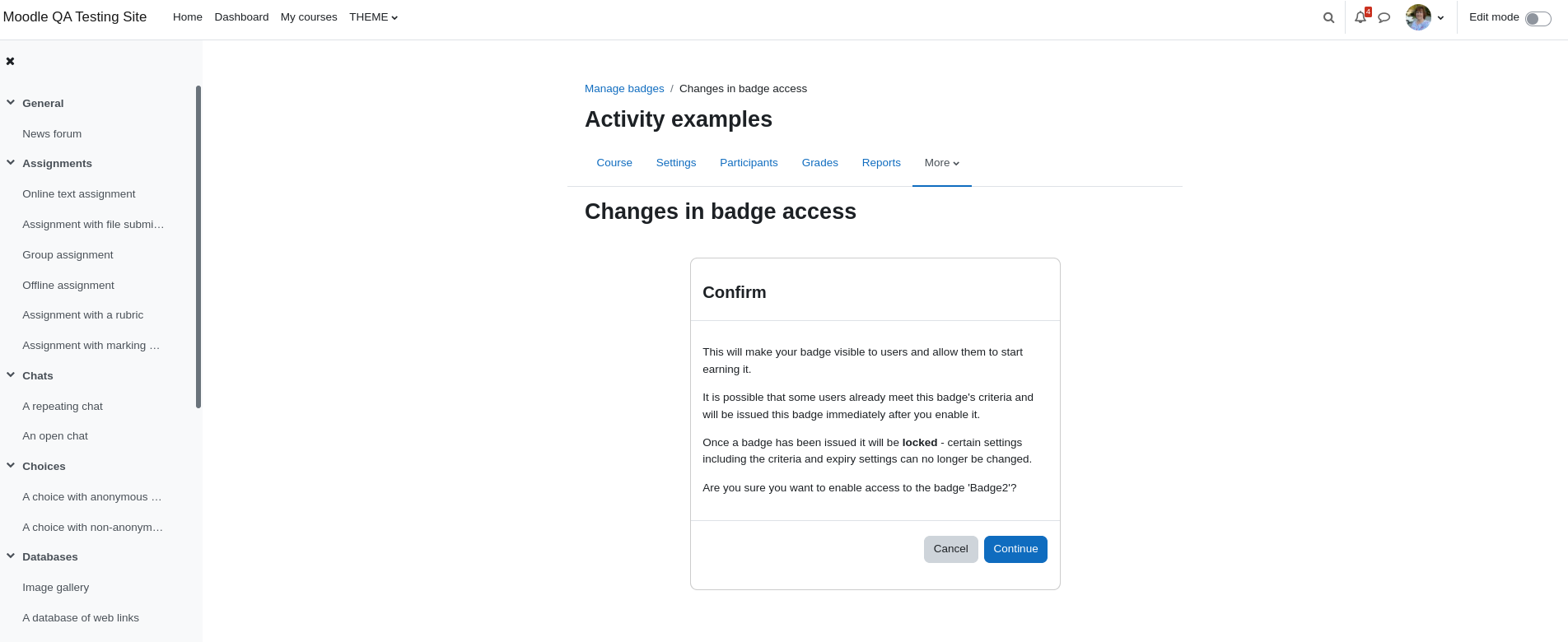Viewport: 1568px width, 642px height.
Task: Open the notifications bell icon
Action: point(1360,17)
